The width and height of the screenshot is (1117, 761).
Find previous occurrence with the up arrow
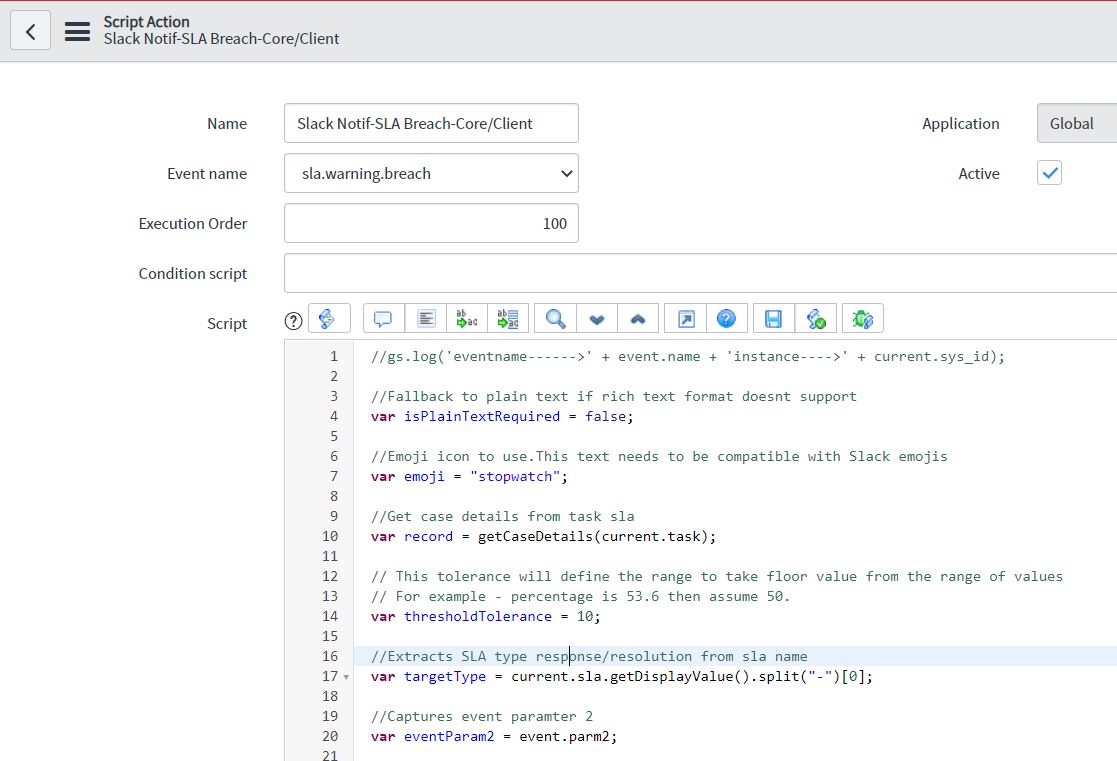pyautogui.click(x=638, y=319)
